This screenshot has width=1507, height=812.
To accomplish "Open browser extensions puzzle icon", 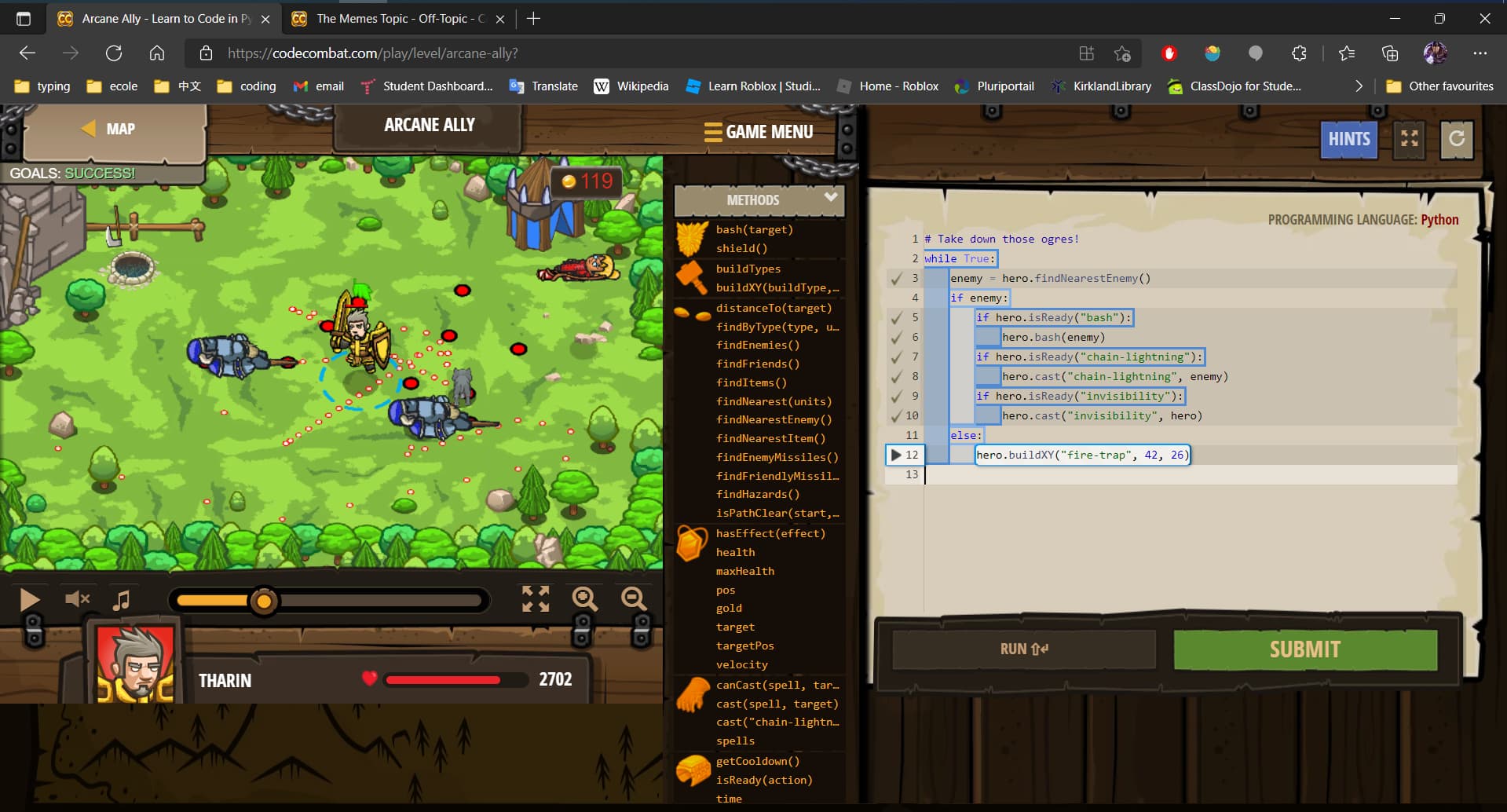I will click(x=1299, y=53).
